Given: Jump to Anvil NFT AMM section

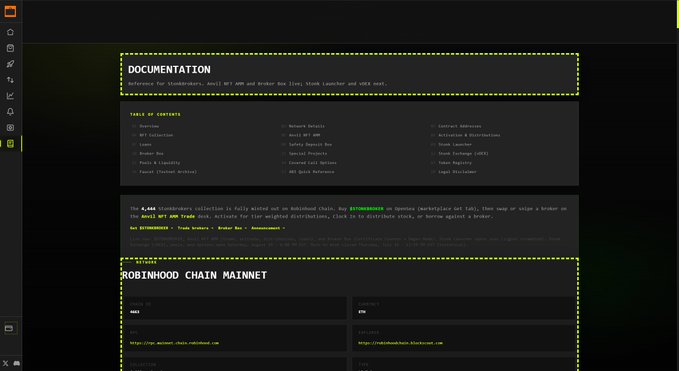Looking at the screenshot, I should pos(304,135).
